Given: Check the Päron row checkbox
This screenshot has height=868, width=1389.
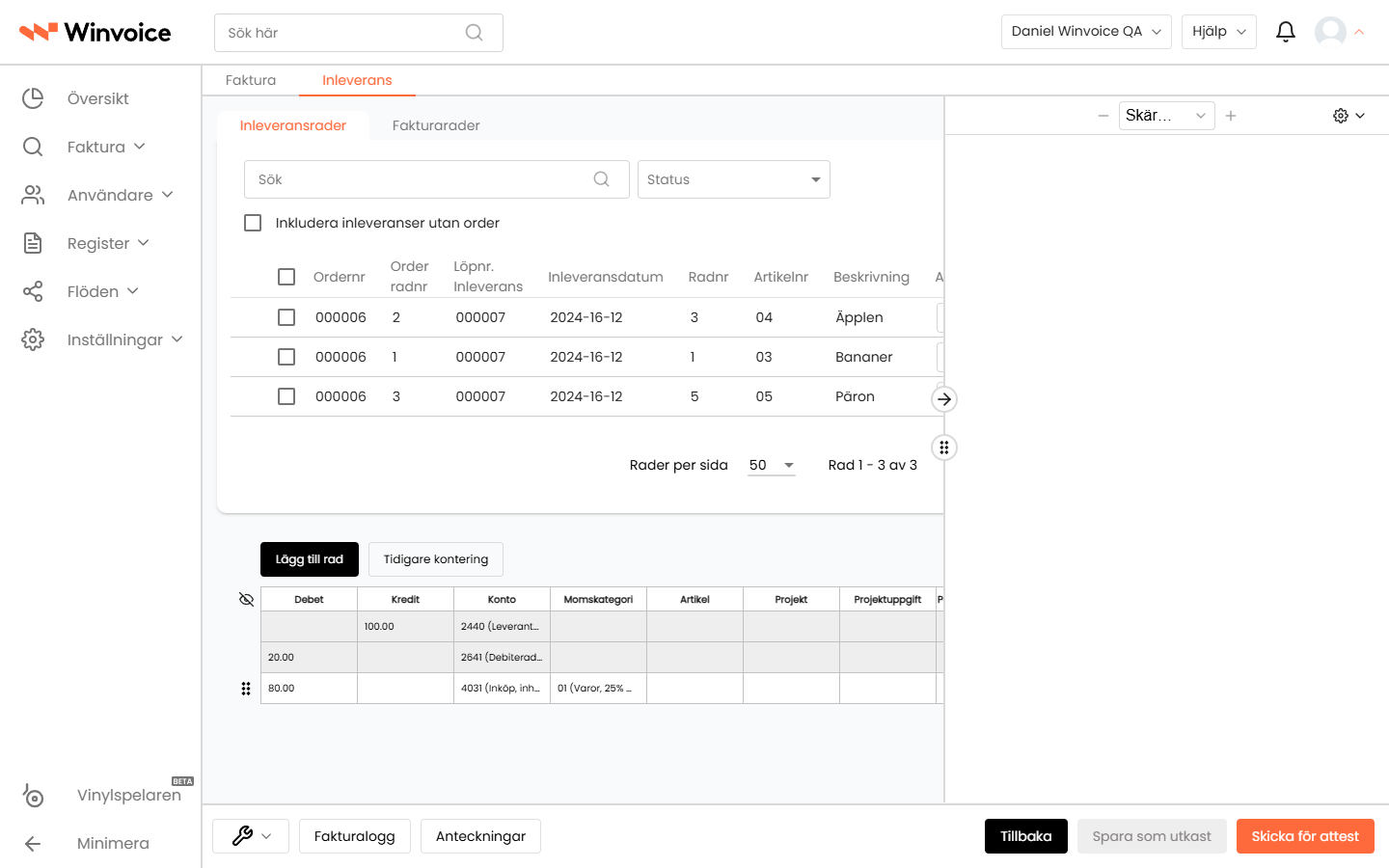Looking at the screenshot, I should click(286, 396).
